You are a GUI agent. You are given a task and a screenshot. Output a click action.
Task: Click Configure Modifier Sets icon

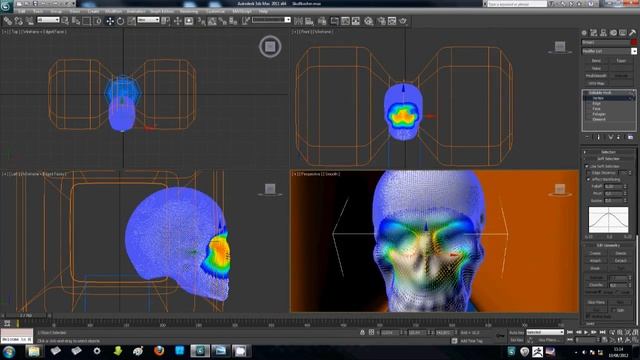coord(630,138)
